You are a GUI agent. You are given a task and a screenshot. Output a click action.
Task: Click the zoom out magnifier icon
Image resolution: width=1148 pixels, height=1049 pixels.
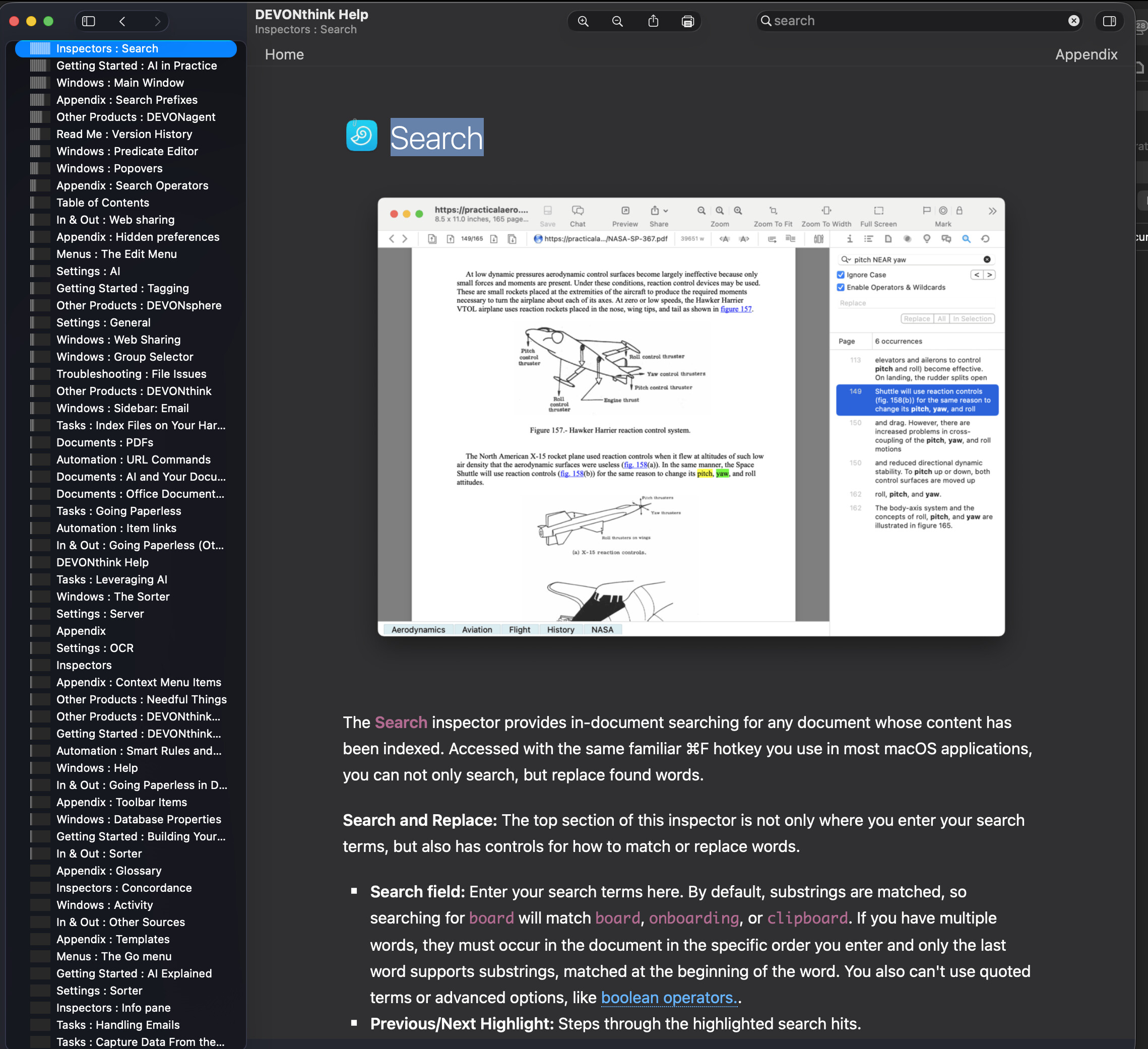click(617, 21)
